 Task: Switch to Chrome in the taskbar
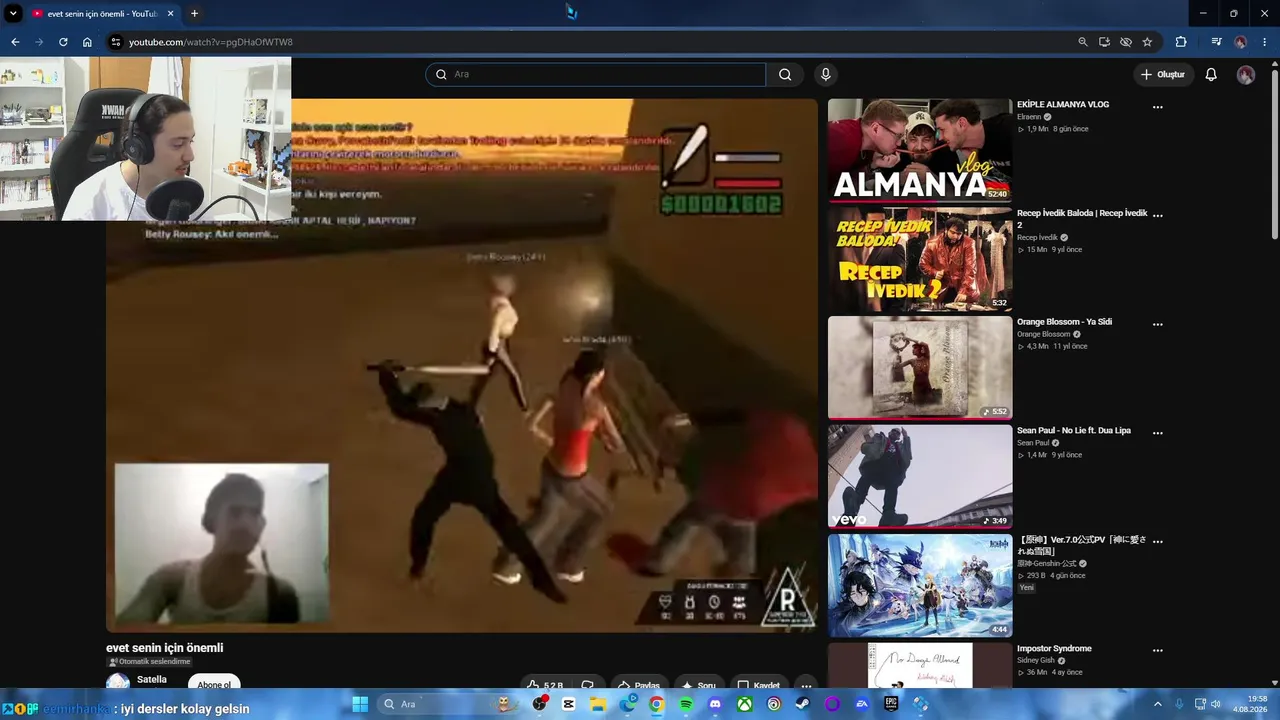656,704
